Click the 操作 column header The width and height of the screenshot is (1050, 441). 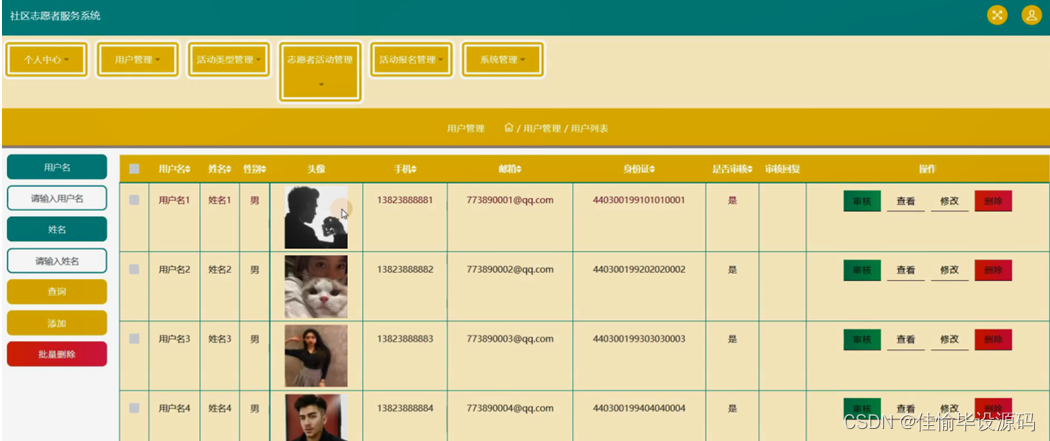(x=927, y=169)
